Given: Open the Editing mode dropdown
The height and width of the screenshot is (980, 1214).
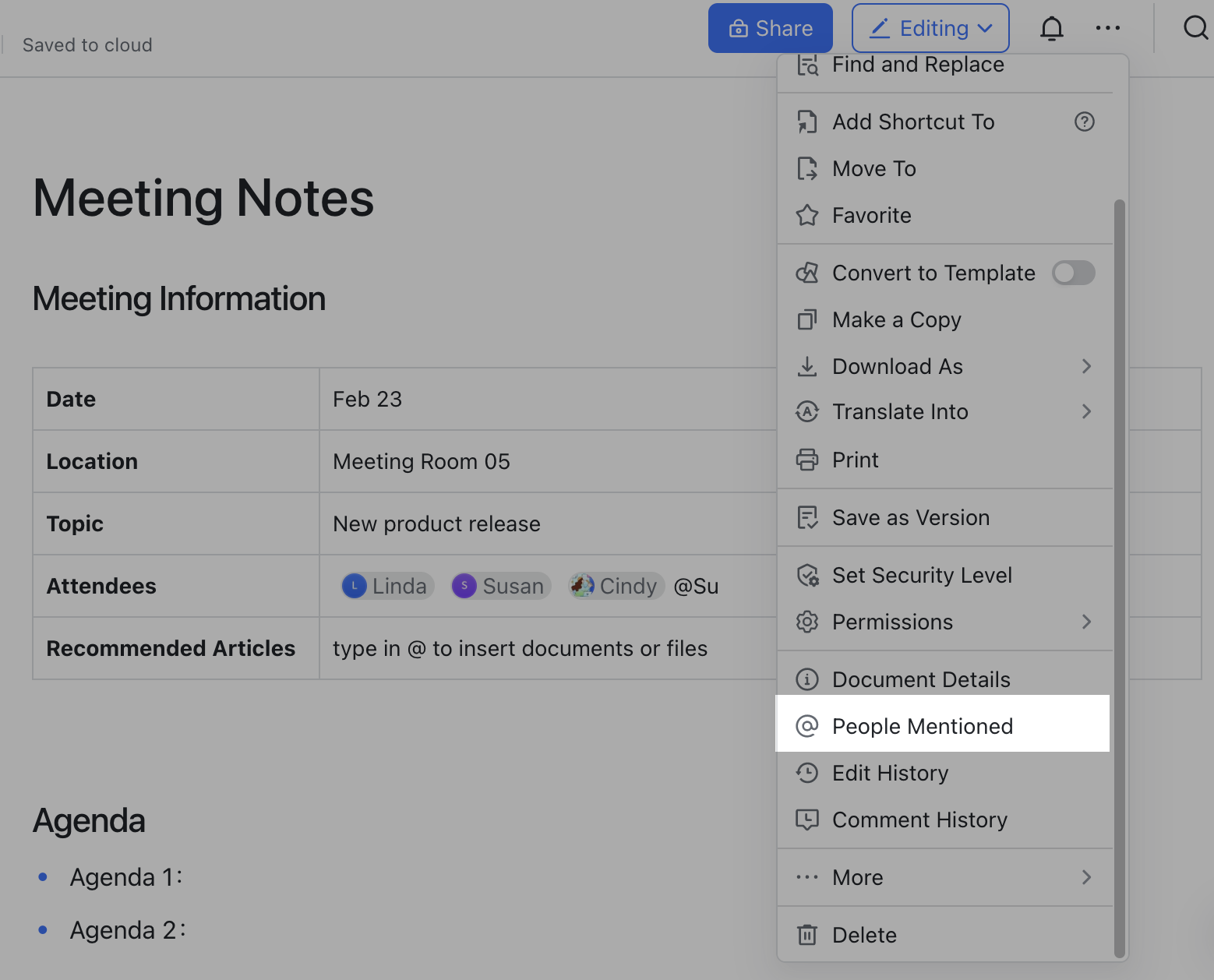Looking at the screenshot, I should pyautogui.click(x=930, y=28).
